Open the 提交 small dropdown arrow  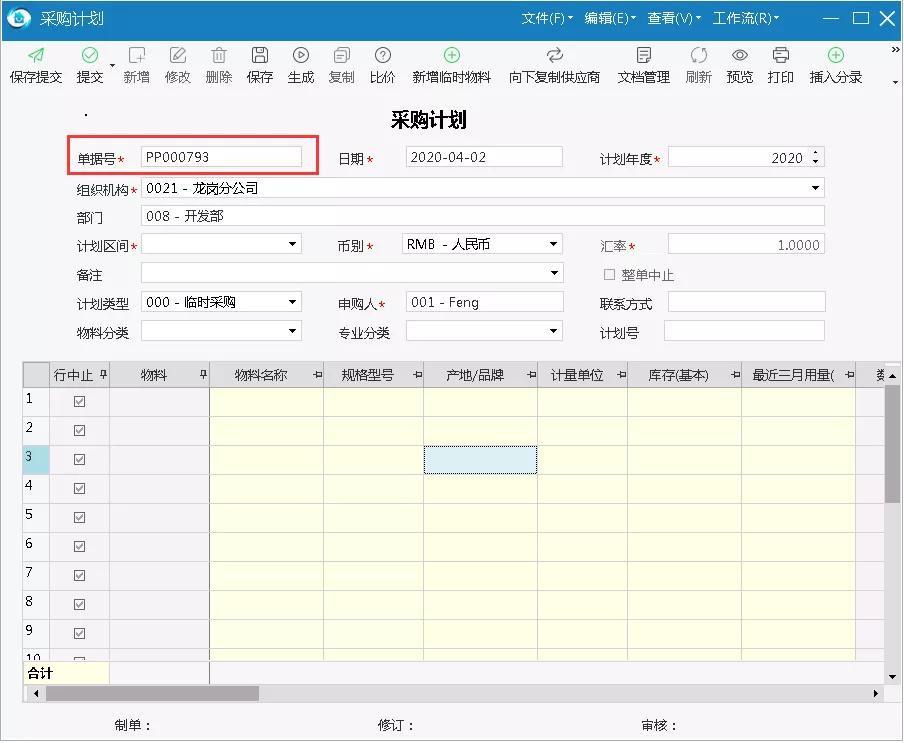pos(112,66)
